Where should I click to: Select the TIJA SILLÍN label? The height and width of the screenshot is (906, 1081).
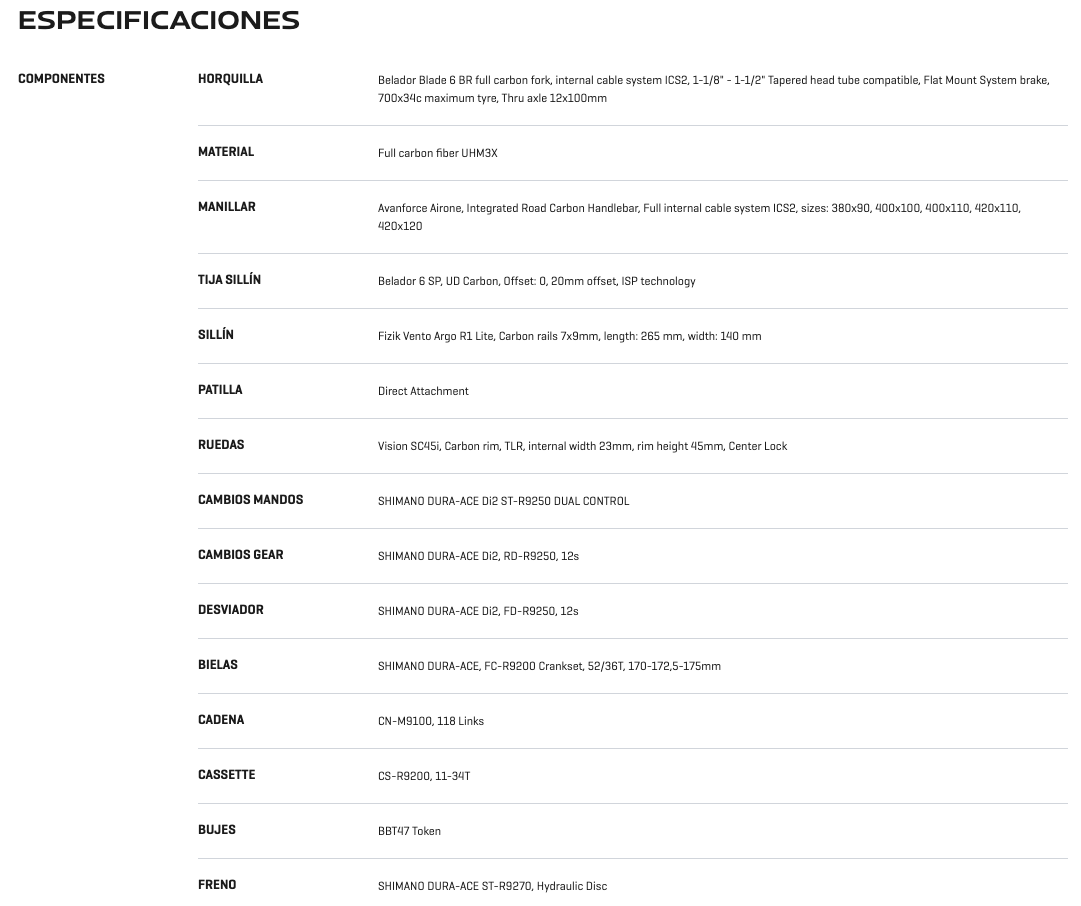(x=230, y=279)
